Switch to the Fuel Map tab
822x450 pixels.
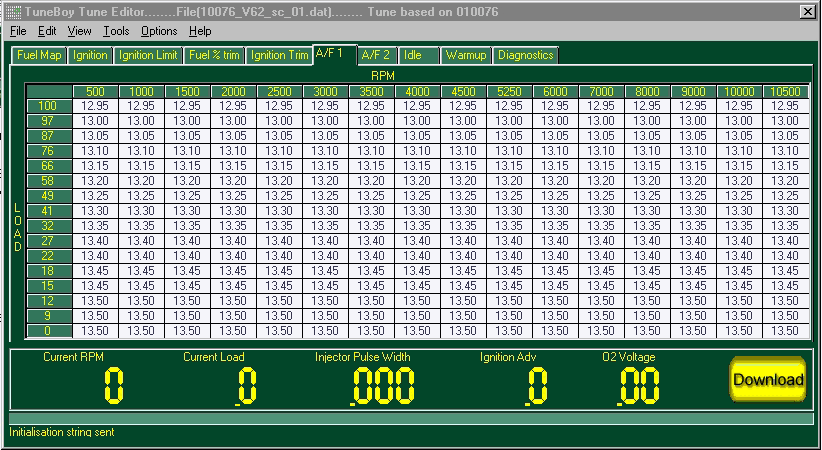coord(39,55)
